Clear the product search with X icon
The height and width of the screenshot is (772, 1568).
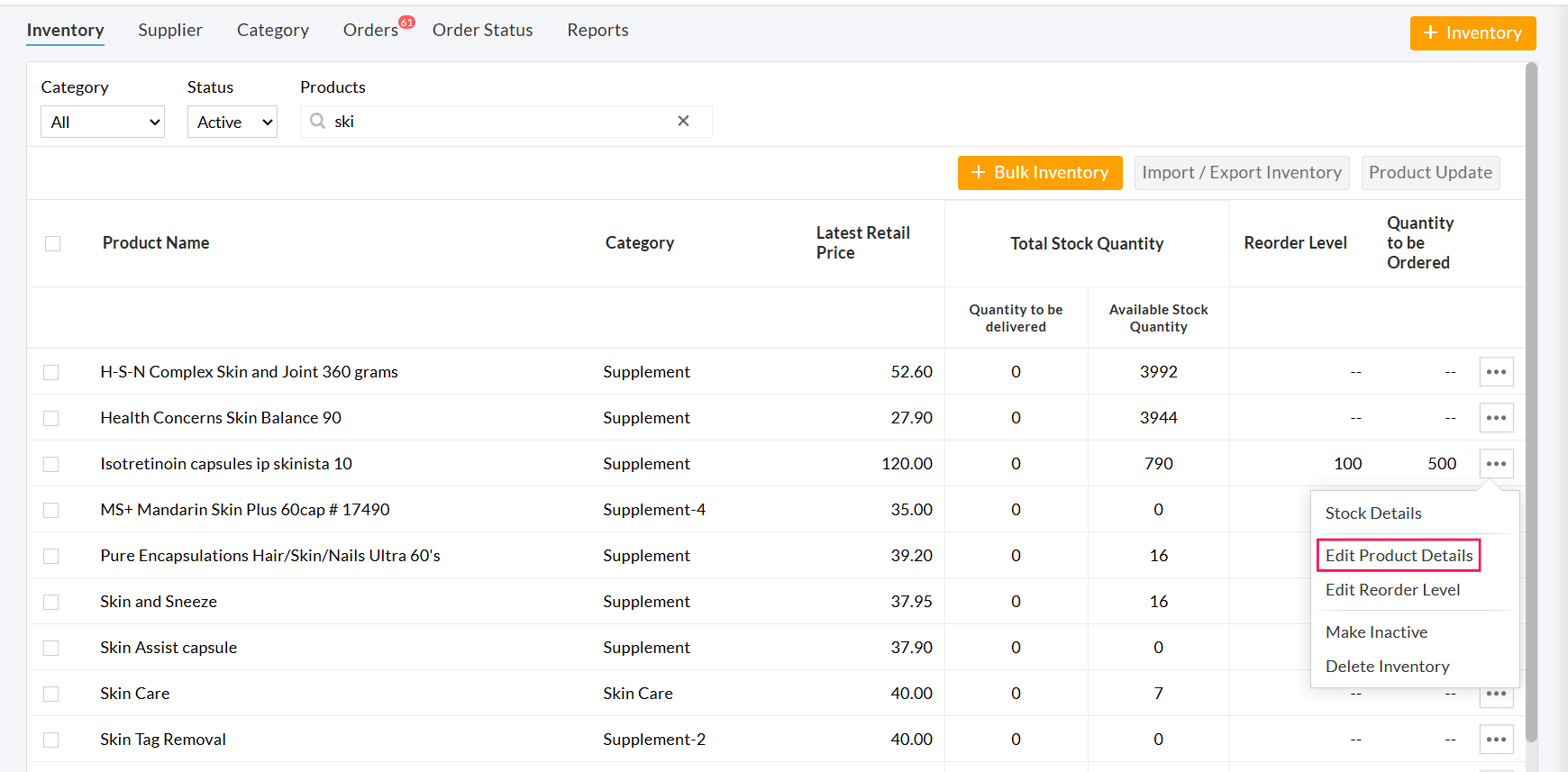point(683,122)
